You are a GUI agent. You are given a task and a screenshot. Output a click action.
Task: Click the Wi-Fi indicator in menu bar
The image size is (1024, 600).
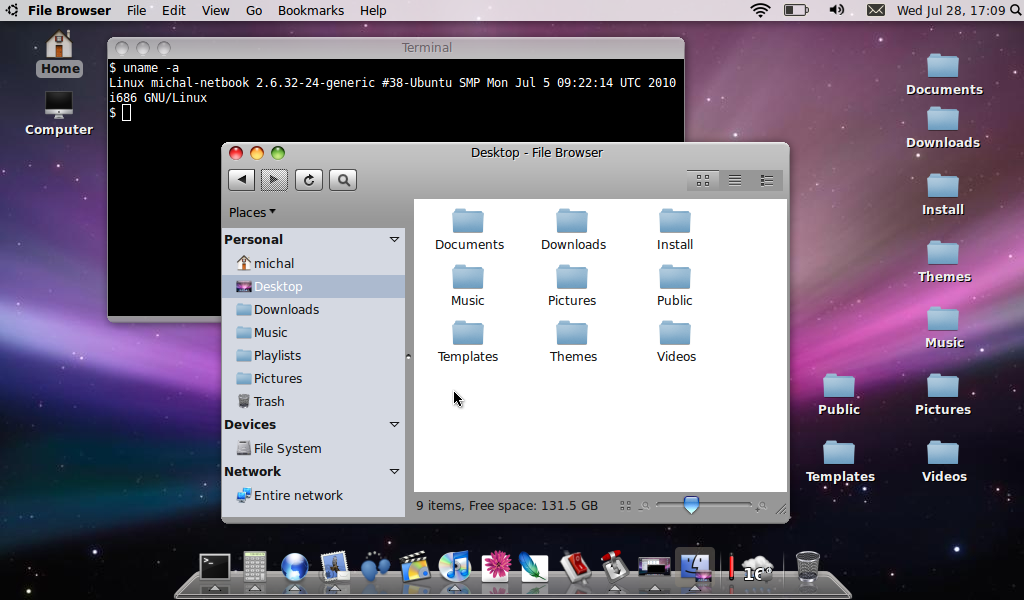[x=760, y=10]
